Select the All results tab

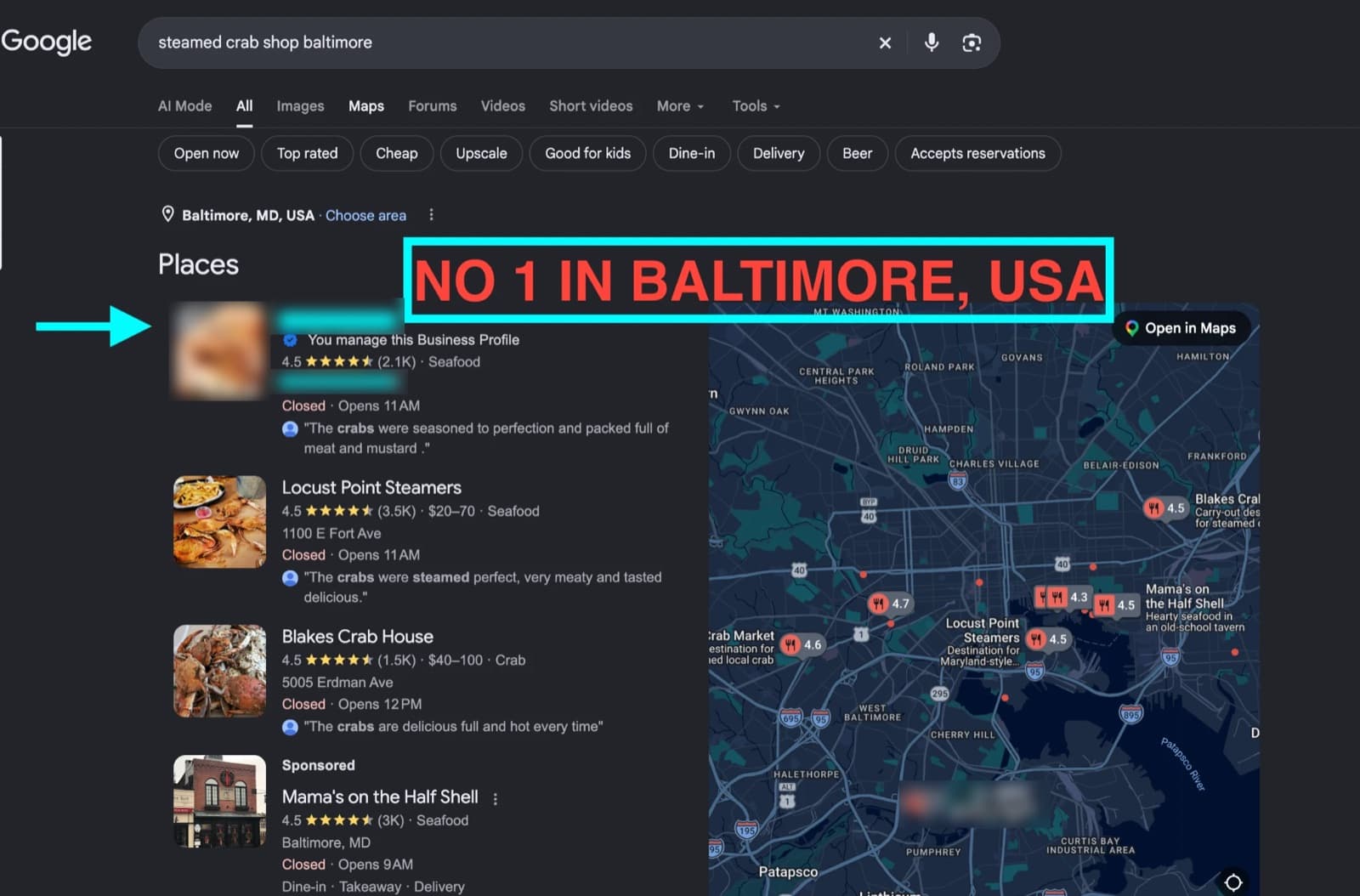[244, 106]
